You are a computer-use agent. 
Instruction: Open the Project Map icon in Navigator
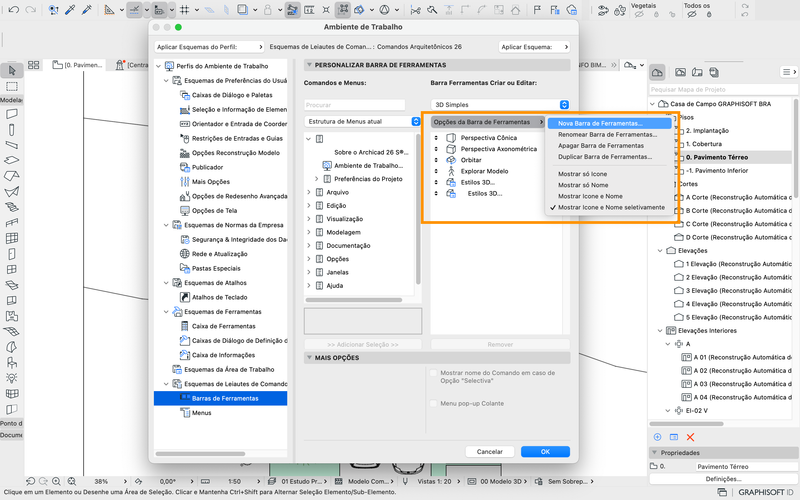pos(657,72)
